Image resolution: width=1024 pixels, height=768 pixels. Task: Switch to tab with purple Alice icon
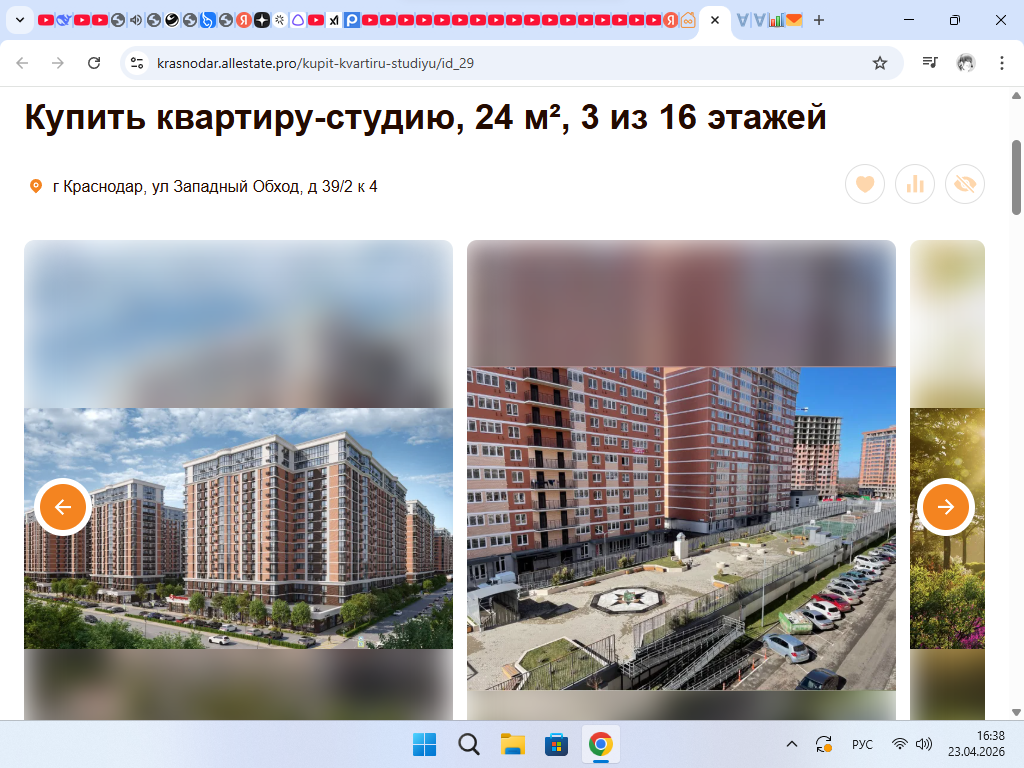click(x=298, y=20)
